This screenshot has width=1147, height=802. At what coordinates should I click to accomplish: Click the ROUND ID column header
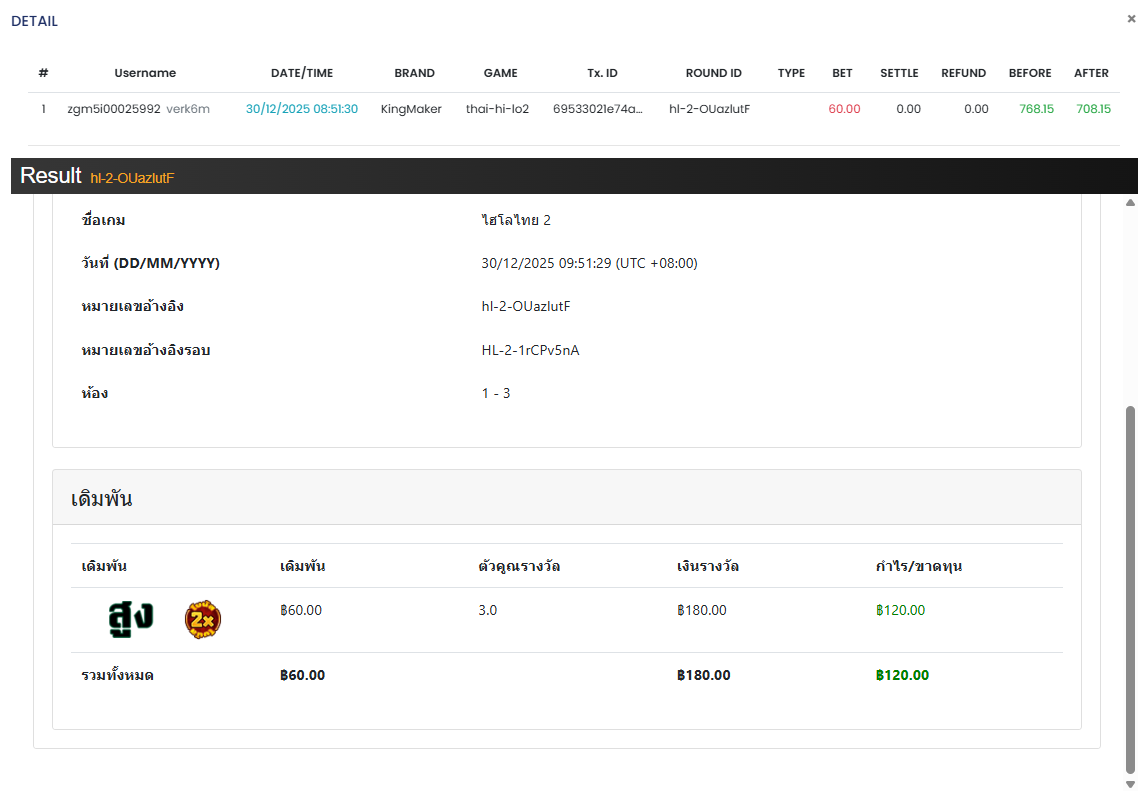click(713, 73)
